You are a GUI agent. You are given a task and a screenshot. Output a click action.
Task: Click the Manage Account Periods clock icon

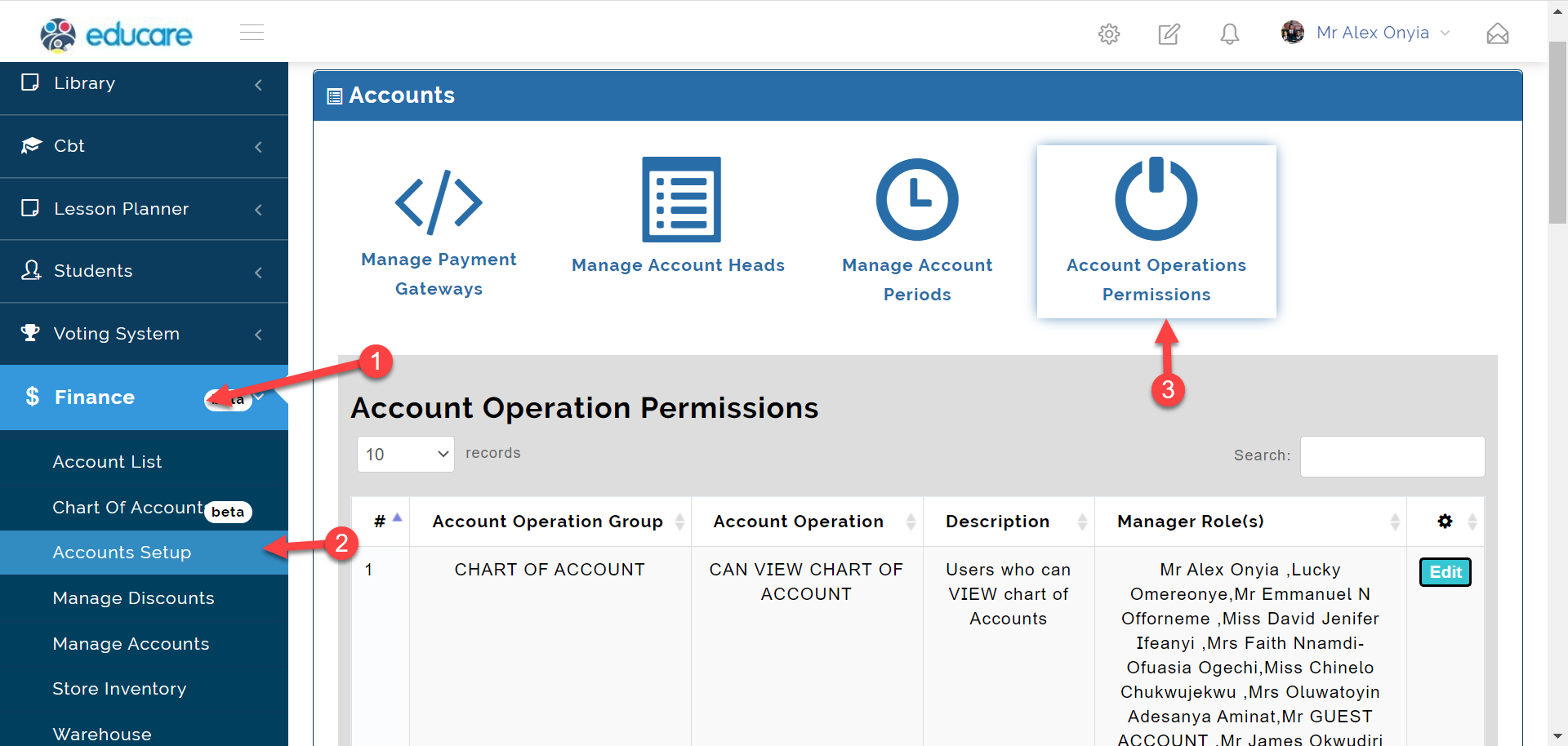coord(917,199)
